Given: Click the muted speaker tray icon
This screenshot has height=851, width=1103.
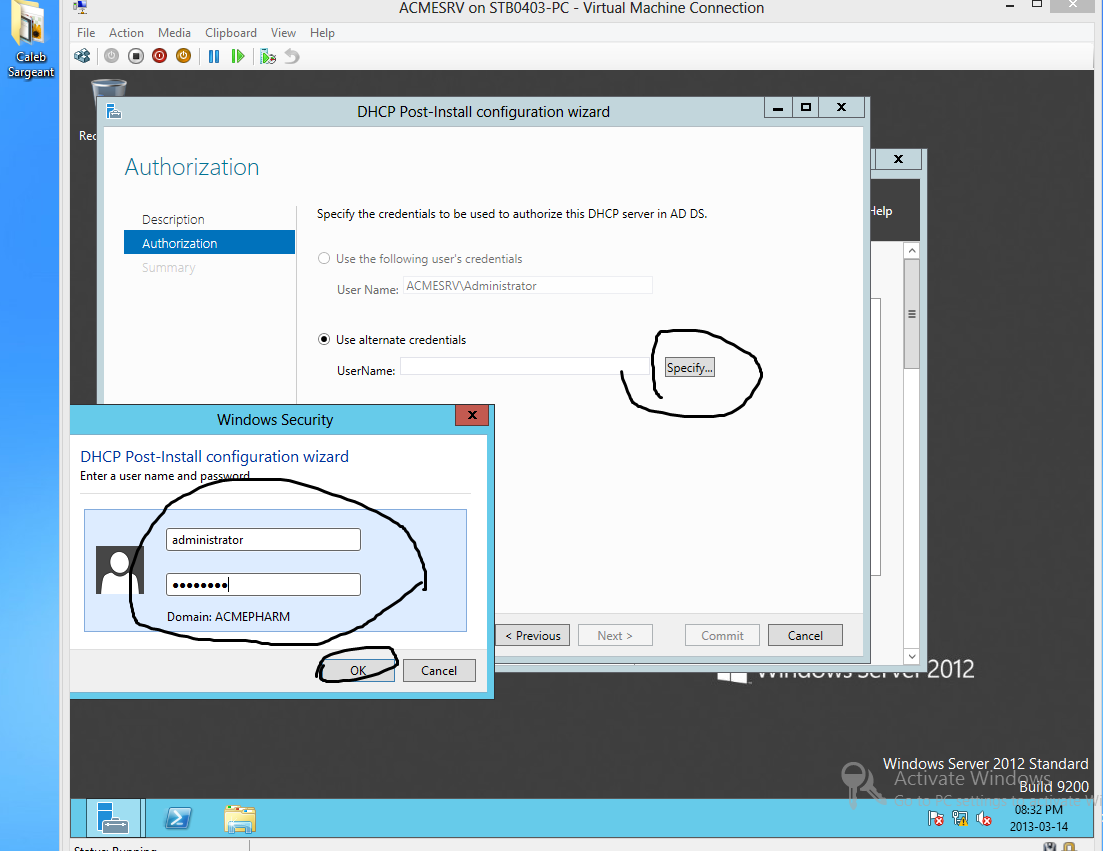Looking at the screenshot, I should point(984,818).
